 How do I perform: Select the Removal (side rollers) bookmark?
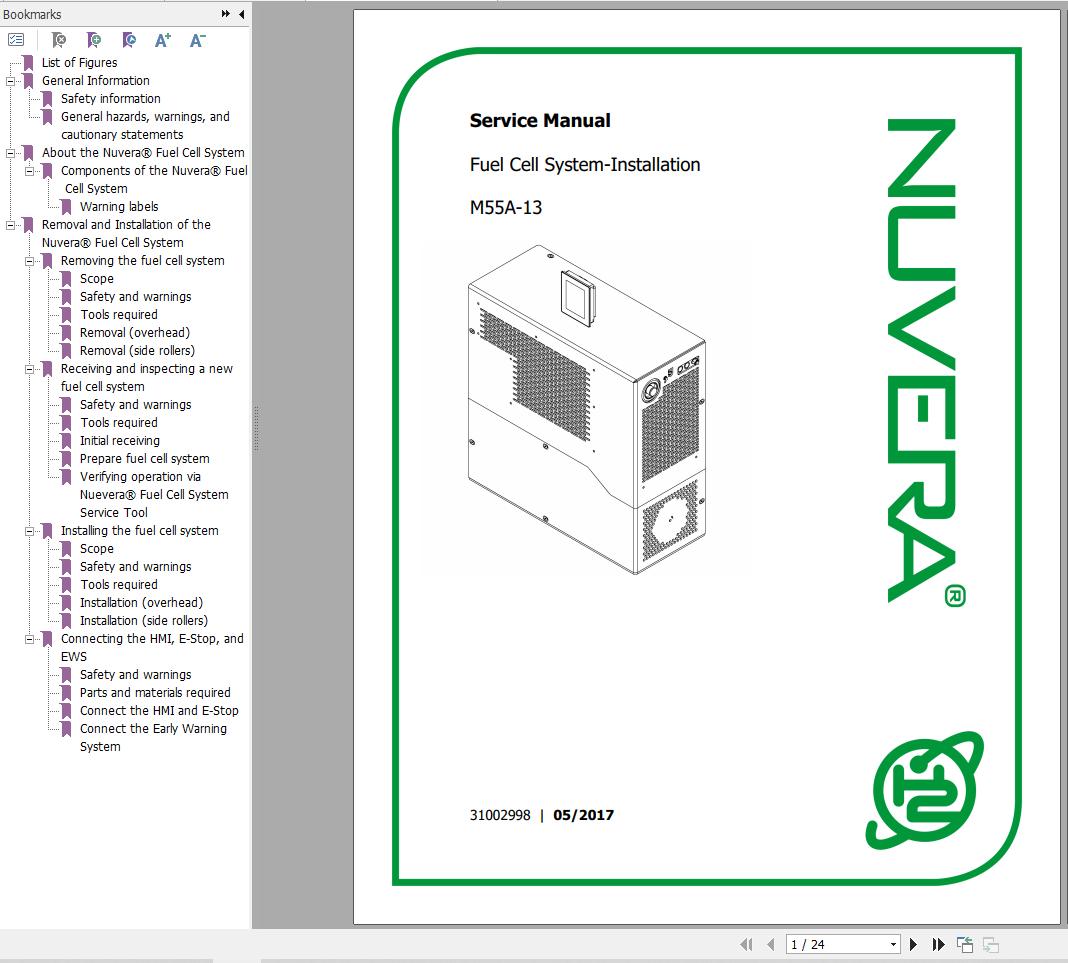click(x=137, y=350)
